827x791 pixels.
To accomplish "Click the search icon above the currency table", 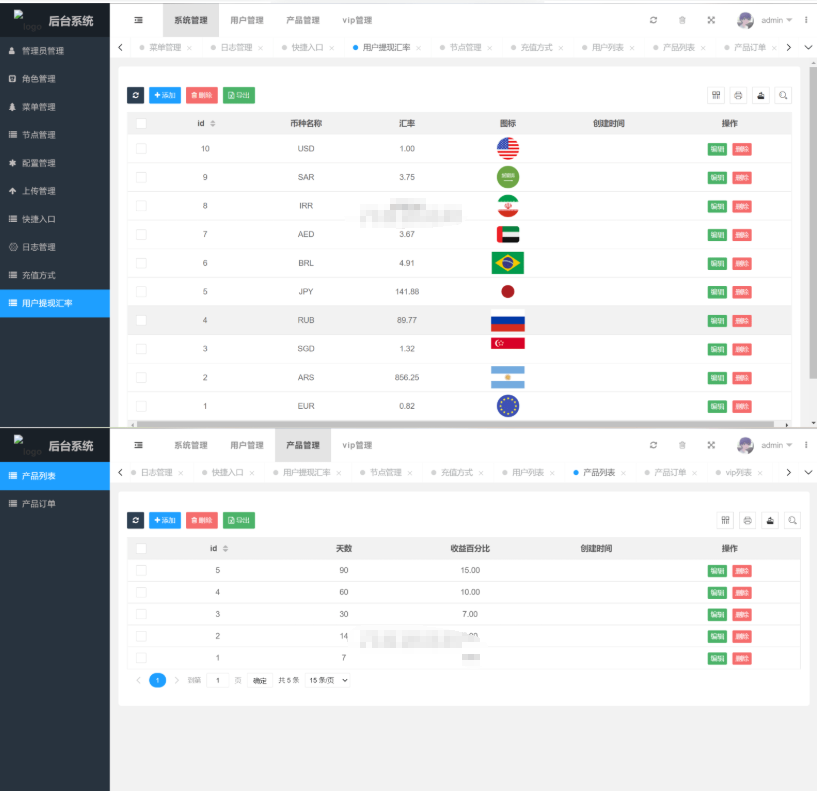I will click(783, 95).
